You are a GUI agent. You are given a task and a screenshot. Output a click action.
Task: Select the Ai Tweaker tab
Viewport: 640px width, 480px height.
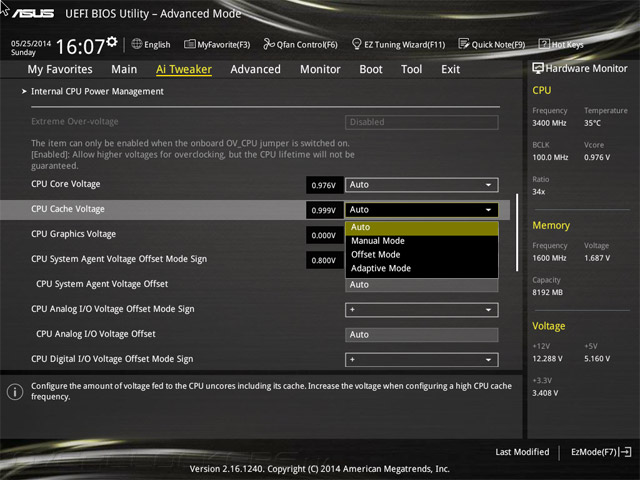pos(184,69)
